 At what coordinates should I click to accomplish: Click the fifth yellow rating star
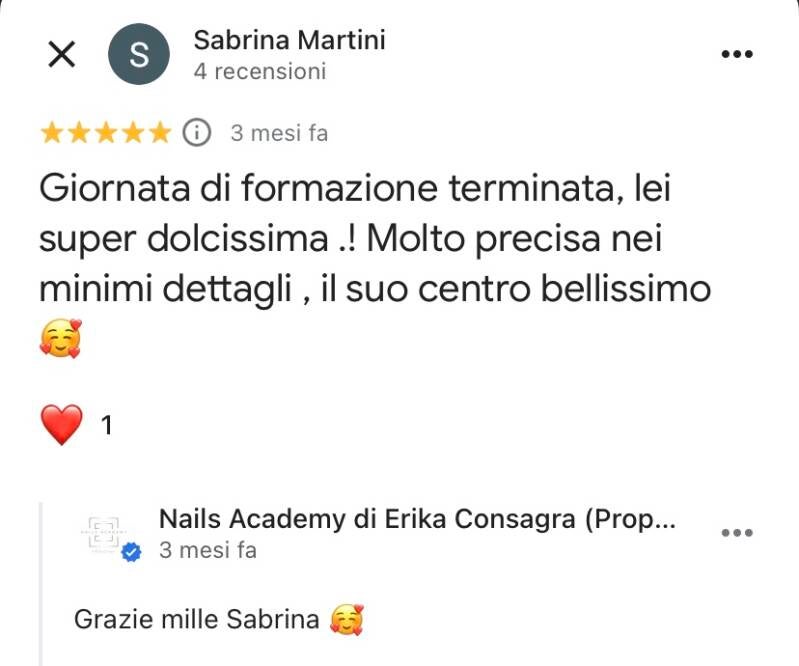tap(160, 133)
